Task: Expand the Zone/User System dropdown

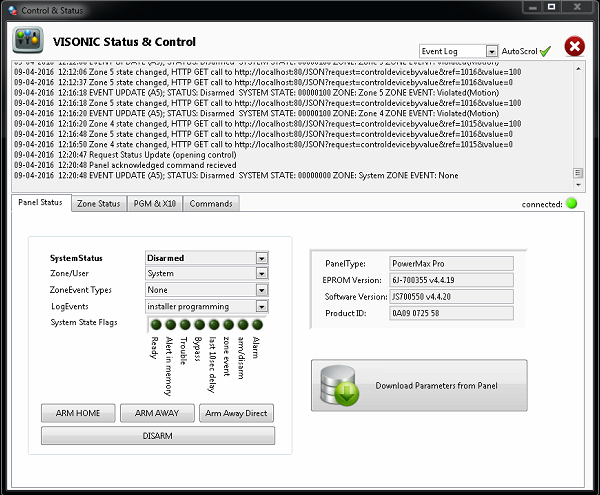Action: (x=261, y=274)
